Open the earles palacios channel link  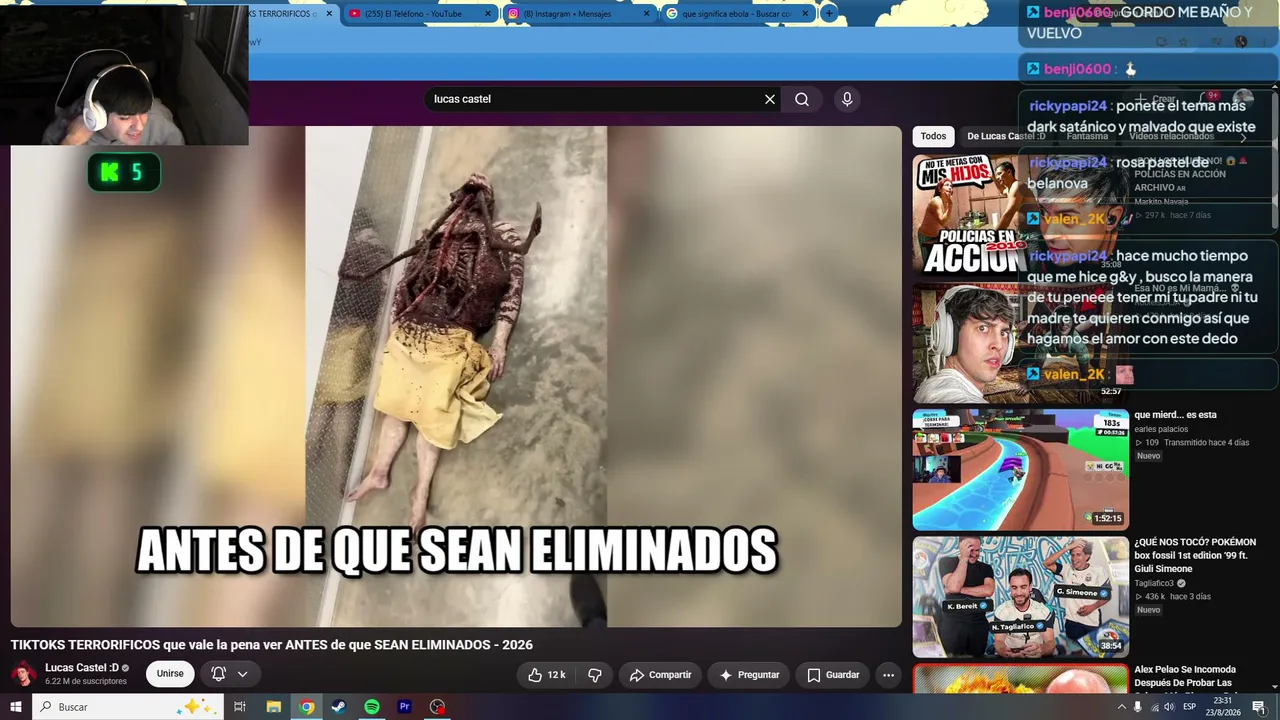coord(1161,429)
